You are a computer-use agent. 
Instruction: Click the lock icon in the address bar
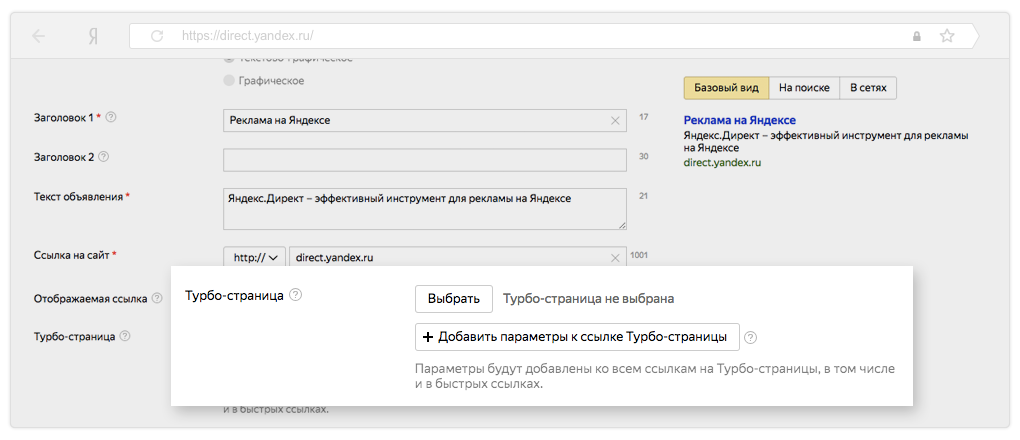917,36
